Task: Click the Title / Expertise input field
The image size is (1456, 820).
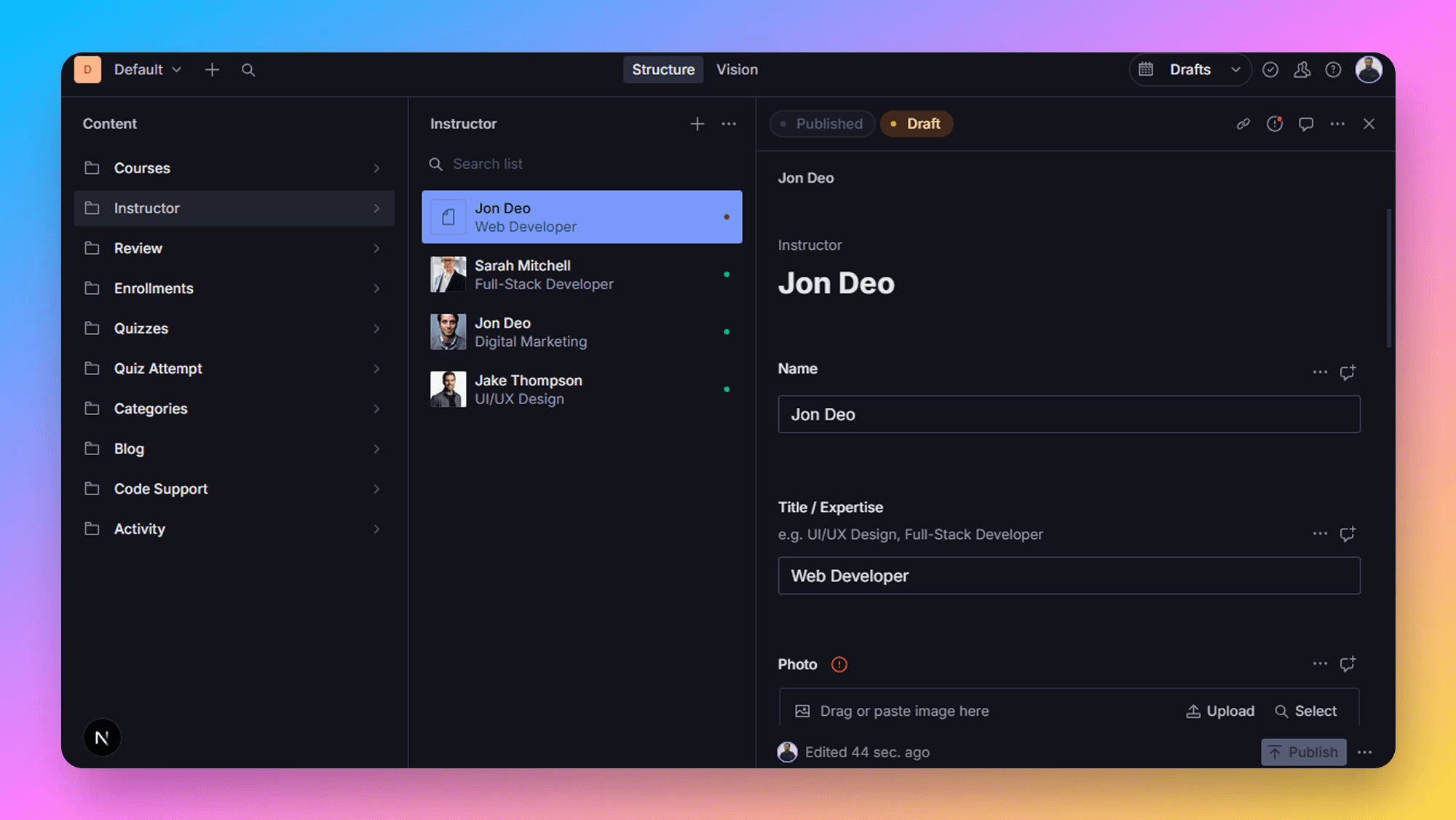Action: point(1068,576)
